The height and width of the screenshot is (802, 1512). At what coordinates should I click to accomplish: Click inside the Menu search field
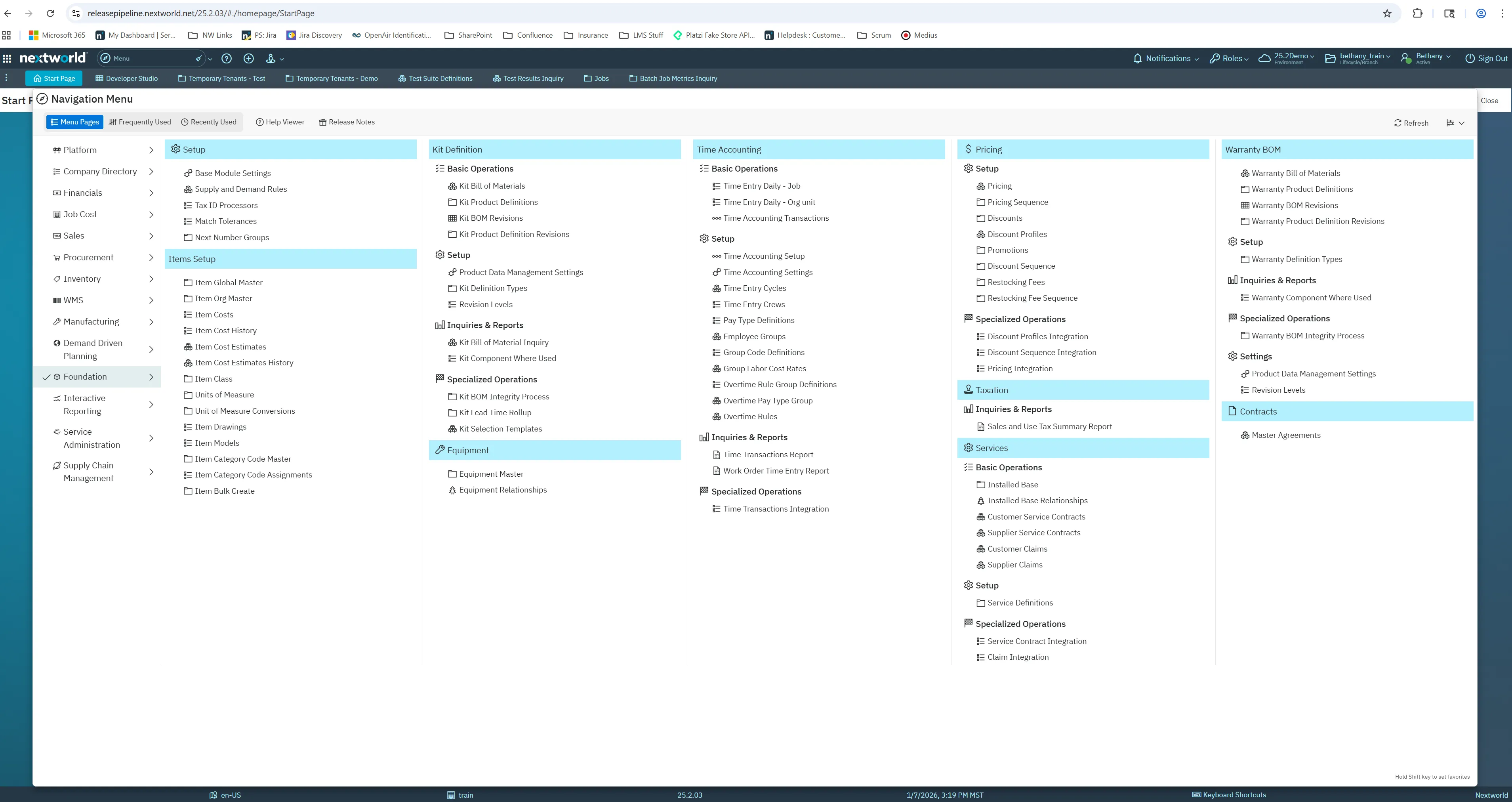click(147, 58)
